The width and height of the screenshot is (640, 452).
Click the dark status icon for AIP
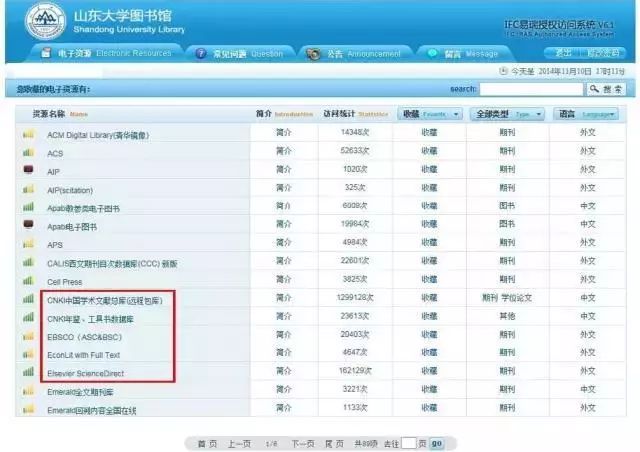click(x=29, y=169)
